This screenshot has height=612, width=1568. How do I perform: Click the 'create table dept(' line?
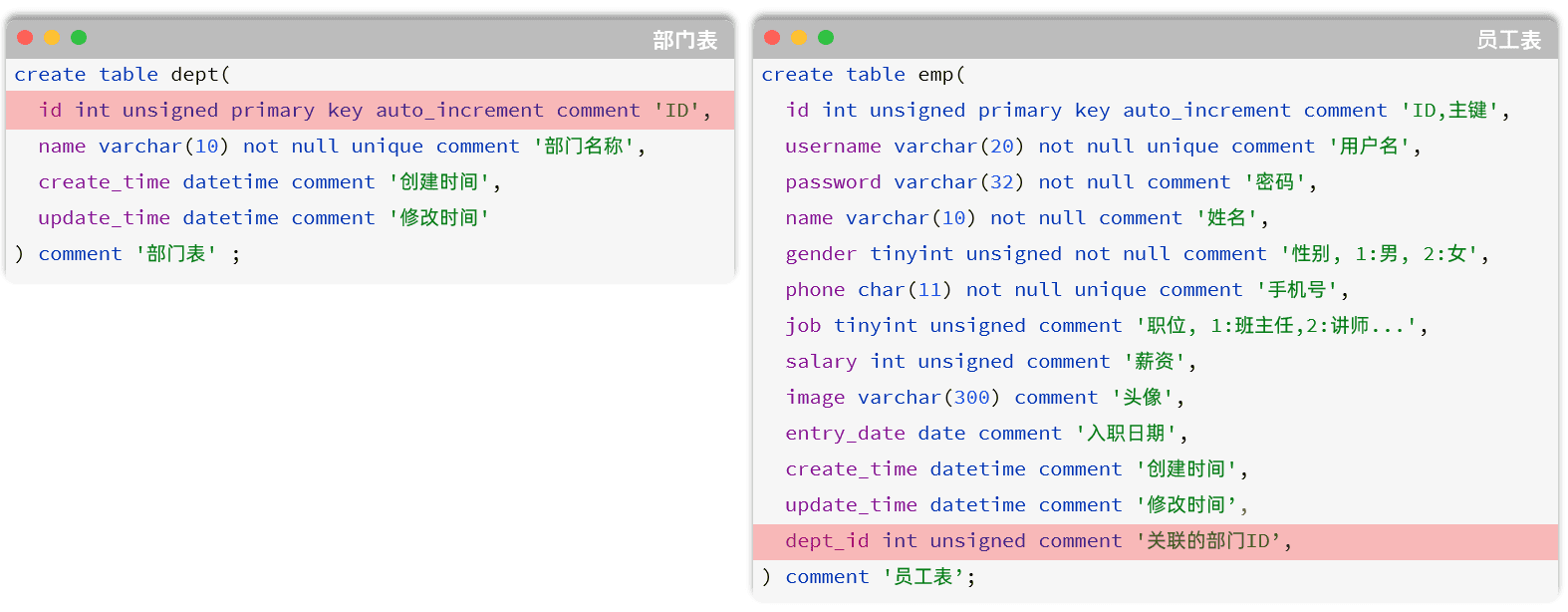point(122,75)
